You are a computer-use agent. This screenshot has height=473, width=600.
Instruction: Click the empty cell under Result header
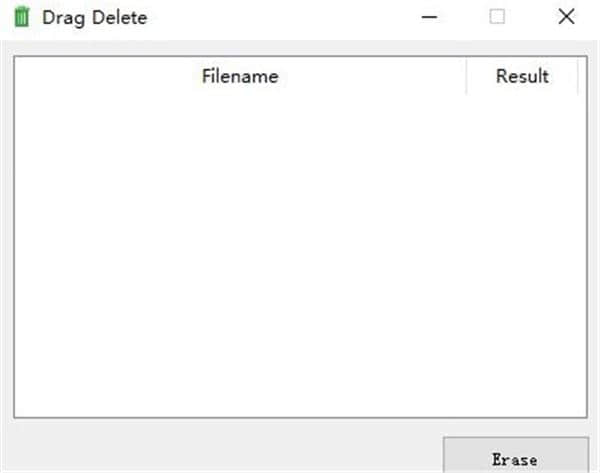(522, 106)
